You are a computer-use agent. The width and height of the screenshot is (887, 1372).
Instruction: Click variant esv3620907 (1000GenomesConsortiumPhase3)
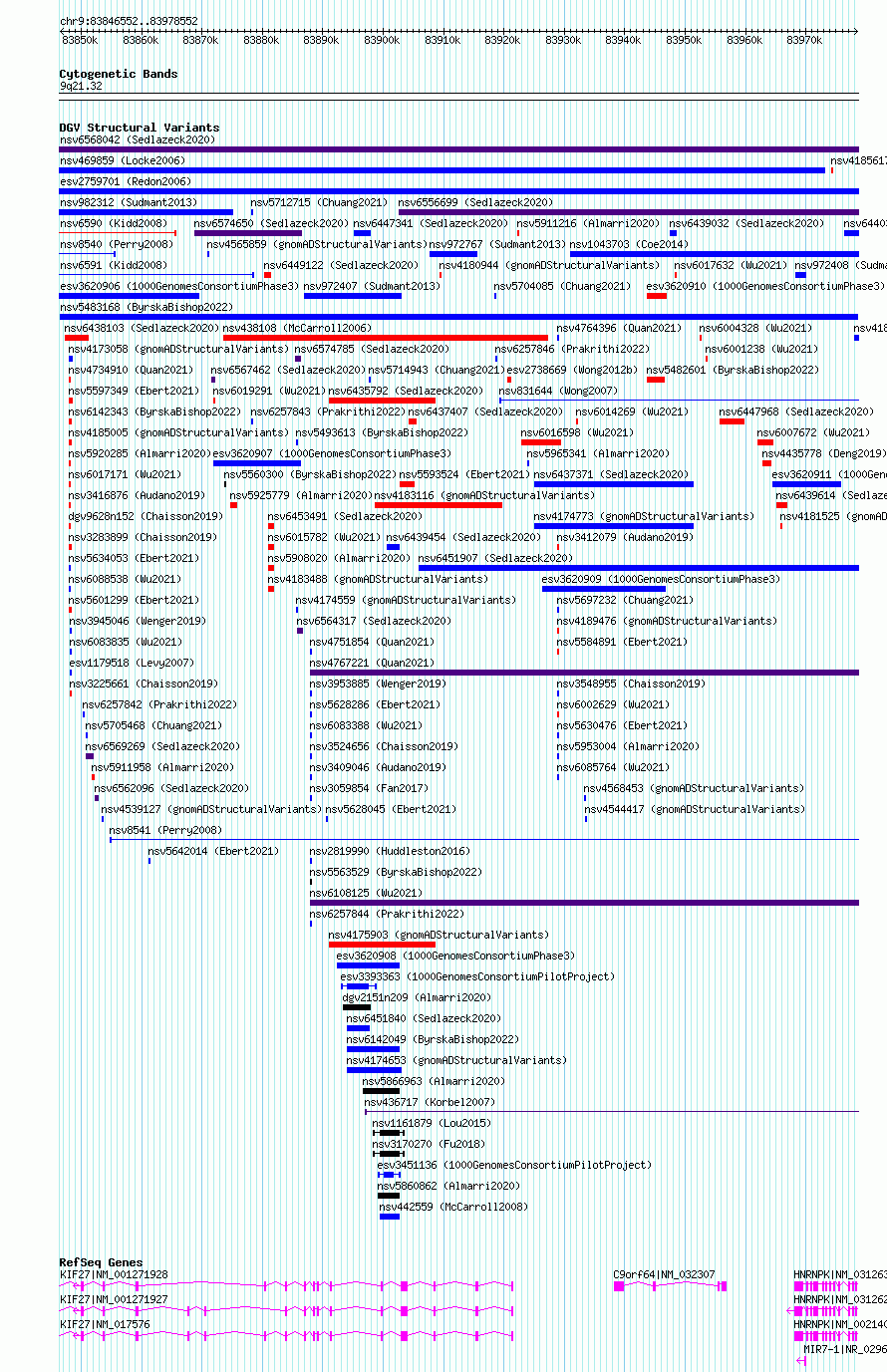(x=332, y=453)
